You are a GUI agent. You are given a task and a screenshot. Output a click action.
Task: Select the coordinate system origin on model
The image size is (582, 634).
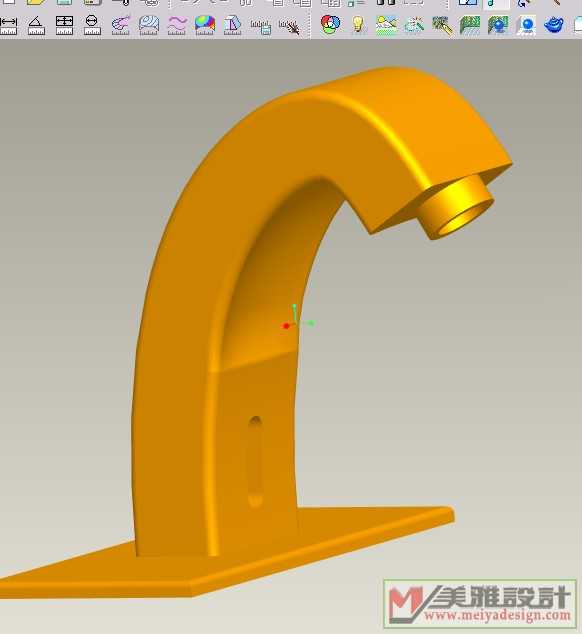[x=295, y=323]
